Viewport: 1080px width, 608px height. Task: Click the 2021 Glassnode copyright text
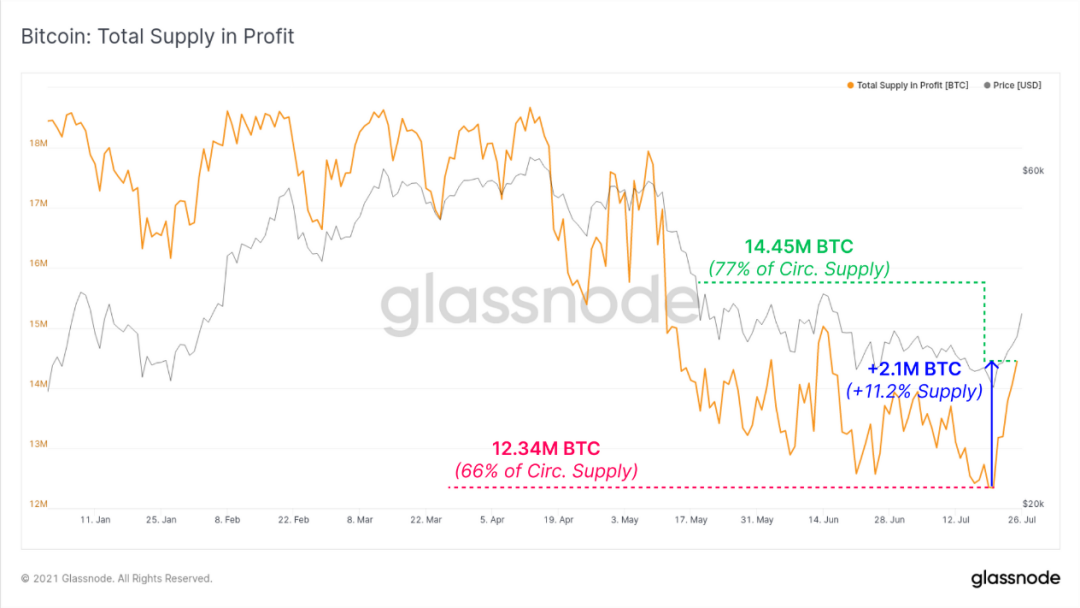tap(116, 578)
